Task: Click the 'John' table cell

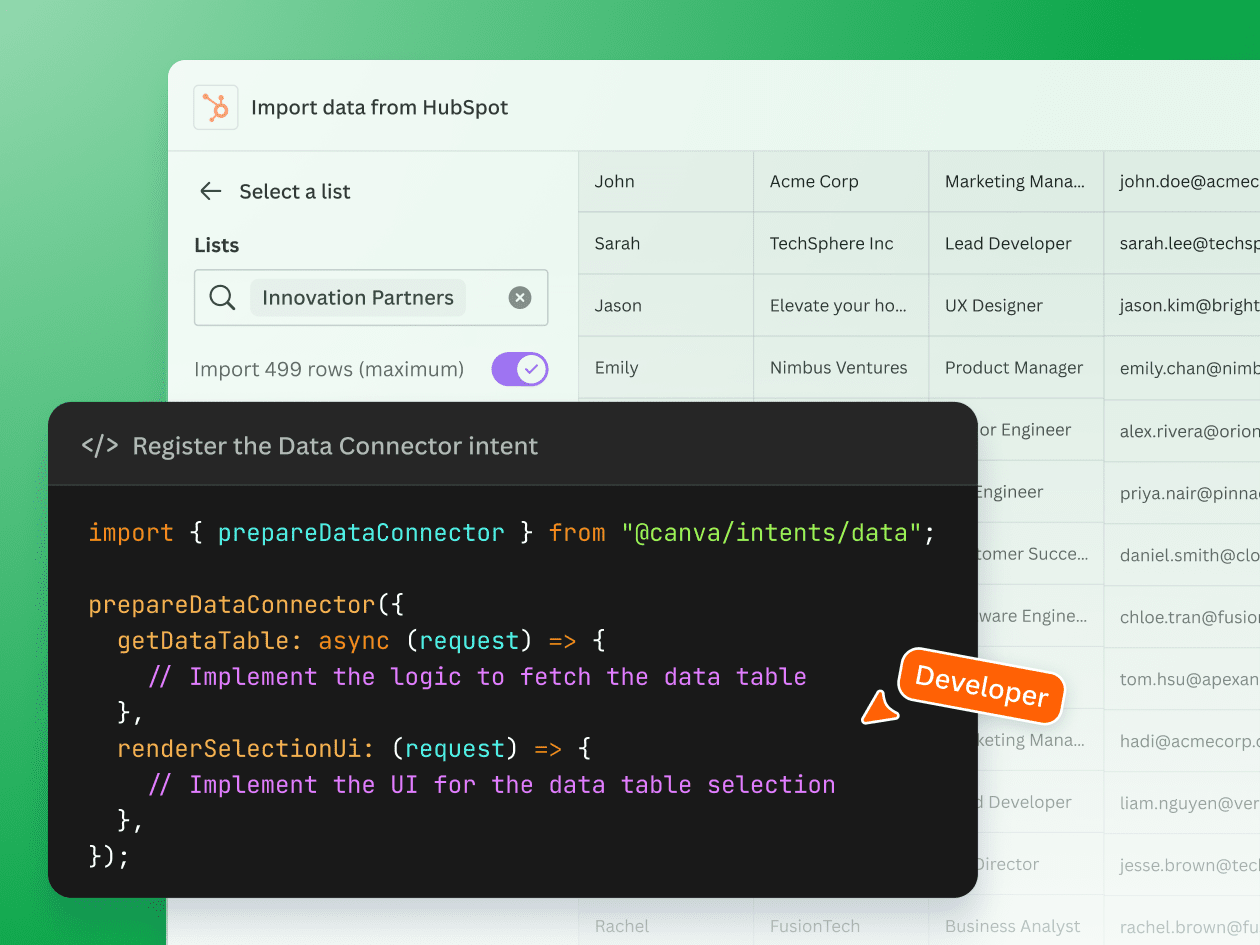Action: click(x=666, y=181)
